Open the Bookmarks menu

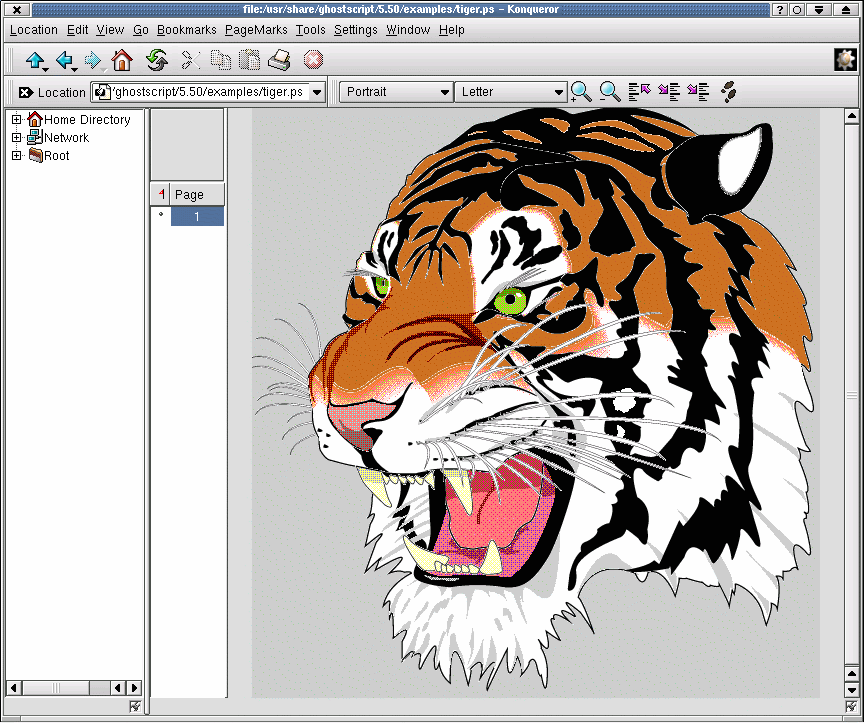pyautogui.click(x=186, y=30)
